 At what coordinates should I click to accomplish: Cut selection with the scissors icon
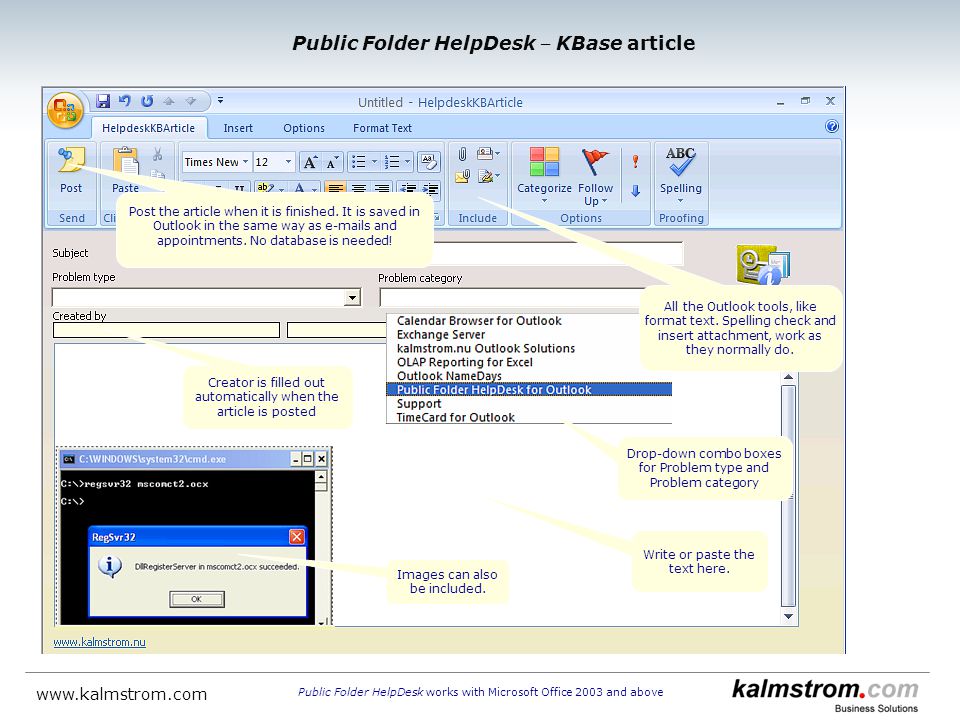coord(157,154)
